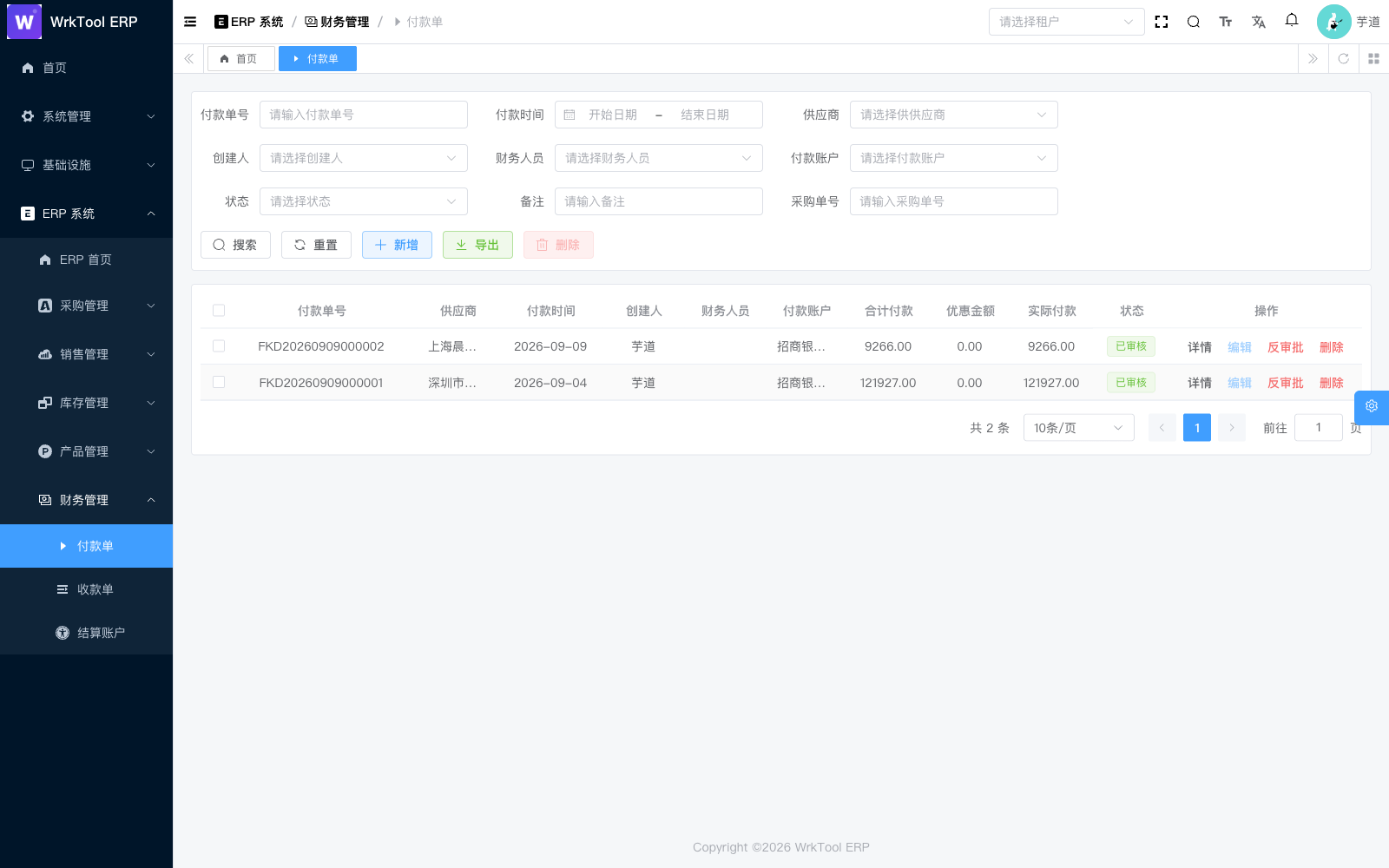Collapse the sidebar with the hamburger icon
Viewport: 1389px width, 868px height.
point(190,22)
